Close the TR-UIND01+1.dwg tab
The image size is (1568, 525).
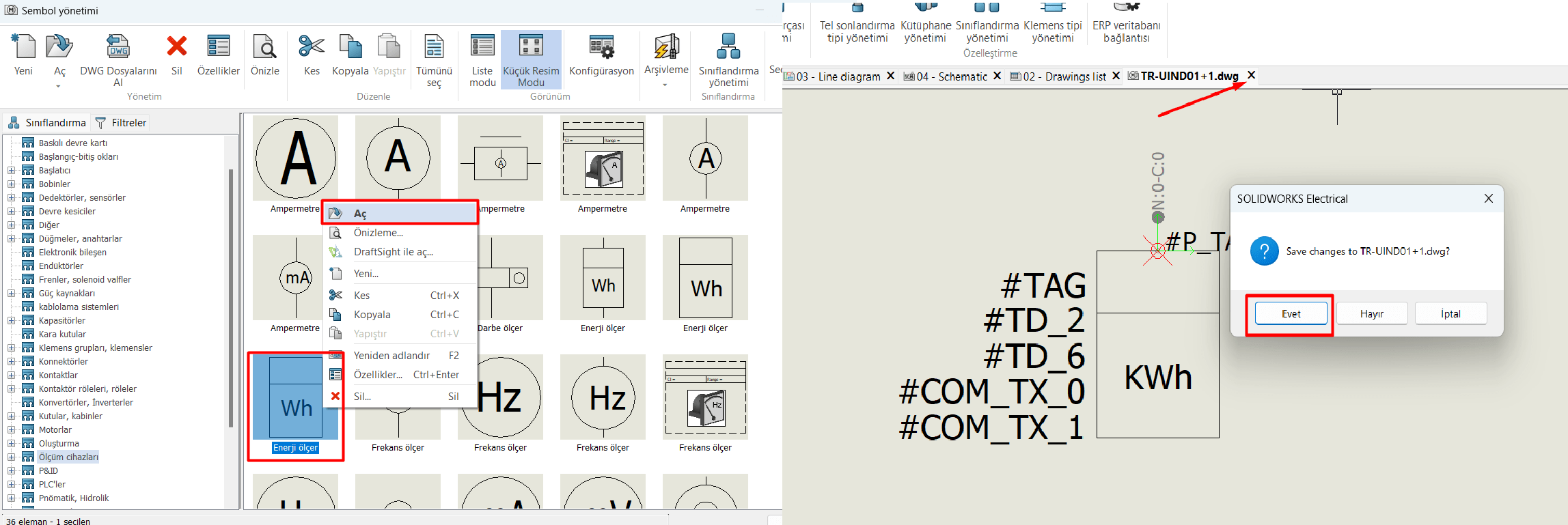pyautogui.click(x=1251, y=75)
